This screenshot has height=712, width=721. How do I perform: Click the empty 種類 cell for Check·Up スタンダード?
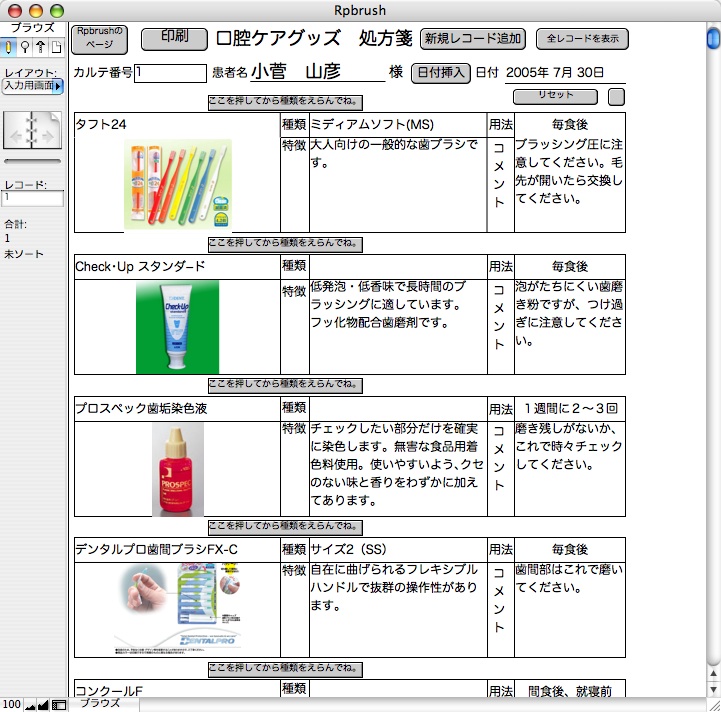point(398,267)
